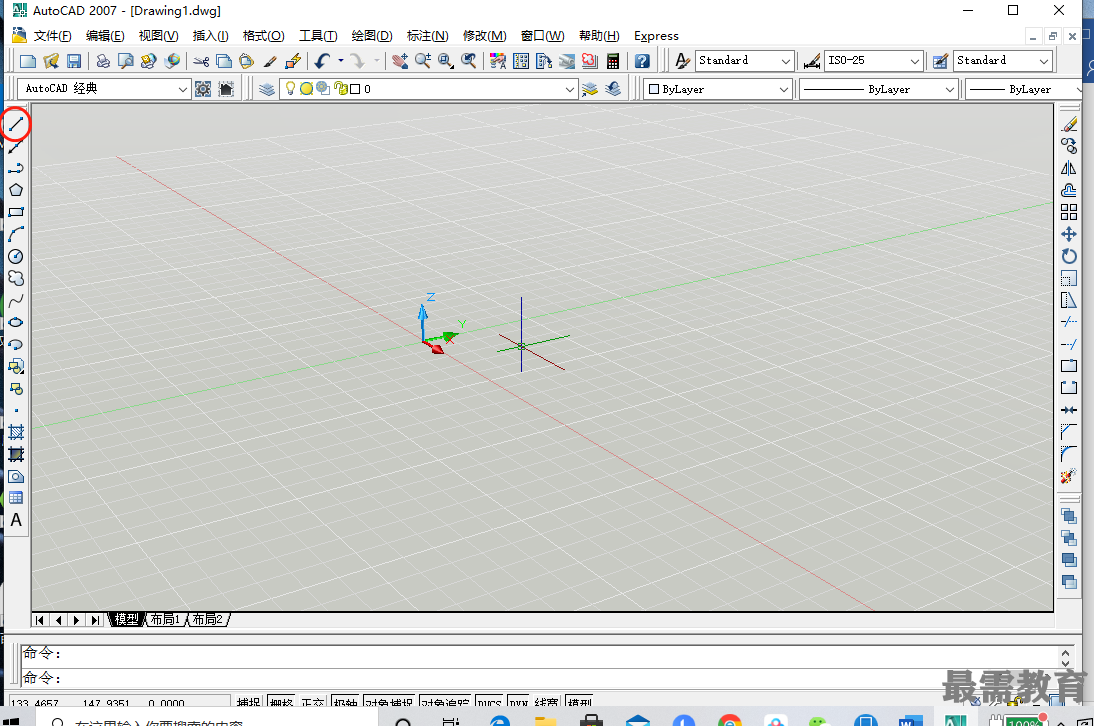Click the Save icon in standard toolbar
The image size is (1094, 726).
(74, 61)
